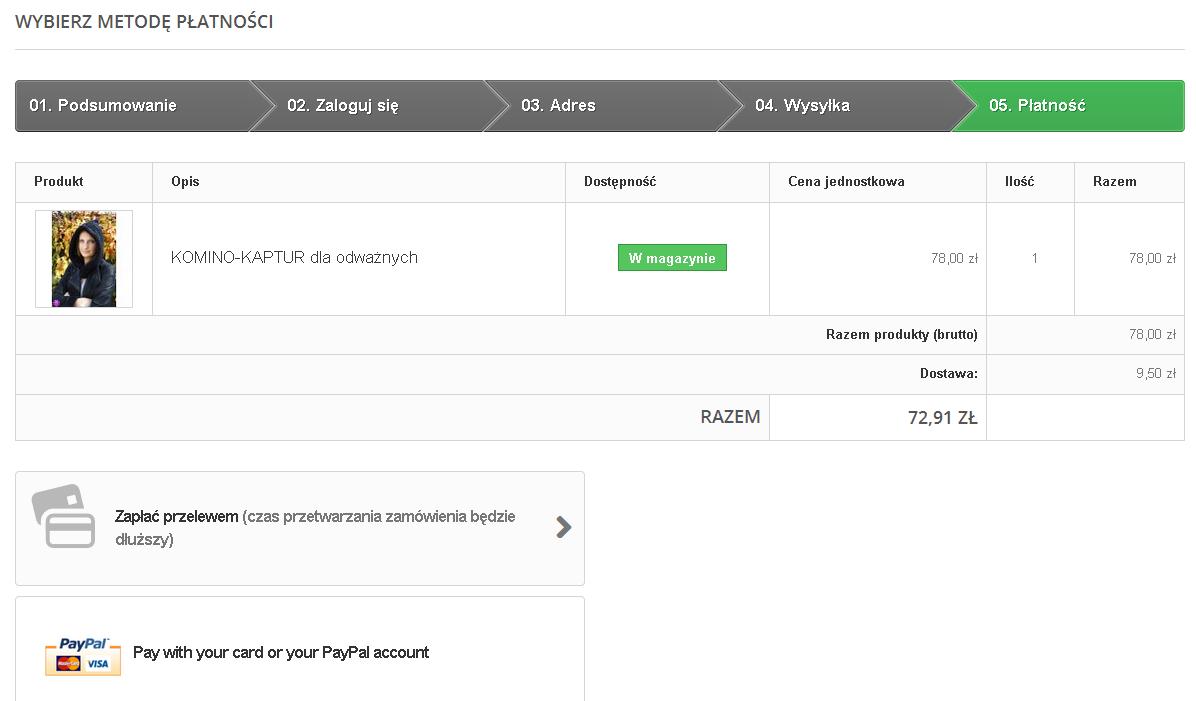Click the credit card bank transfer icon
The height and width of the screenshot is (701, 1196).
pyautogui.click(x=64, y=516)
